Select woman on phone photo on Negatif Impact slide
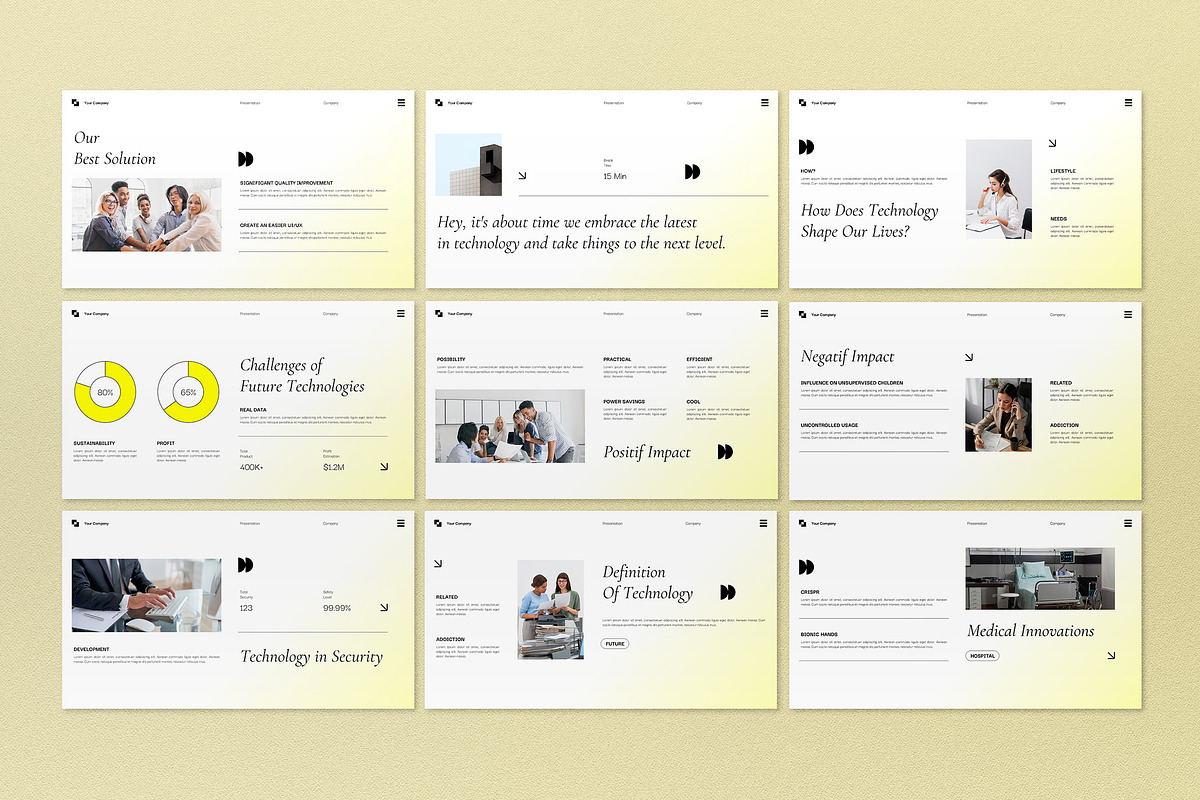 point(998,415)
